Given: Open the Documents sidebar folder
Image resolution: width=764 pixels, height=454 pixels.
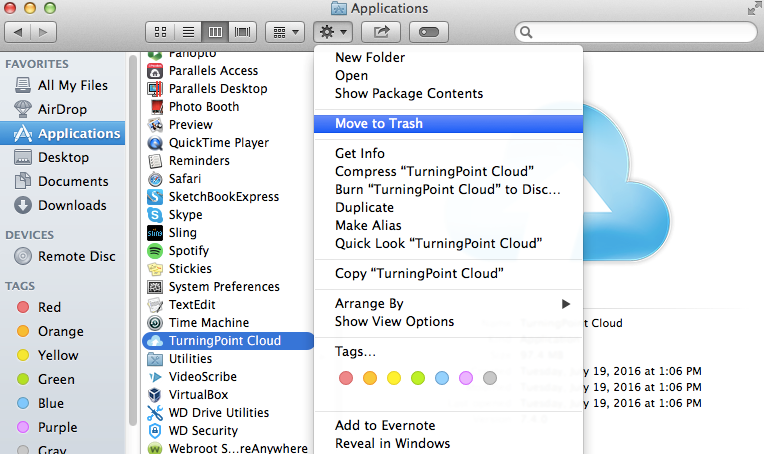Looking at the screenshot, I should point(62,181).
